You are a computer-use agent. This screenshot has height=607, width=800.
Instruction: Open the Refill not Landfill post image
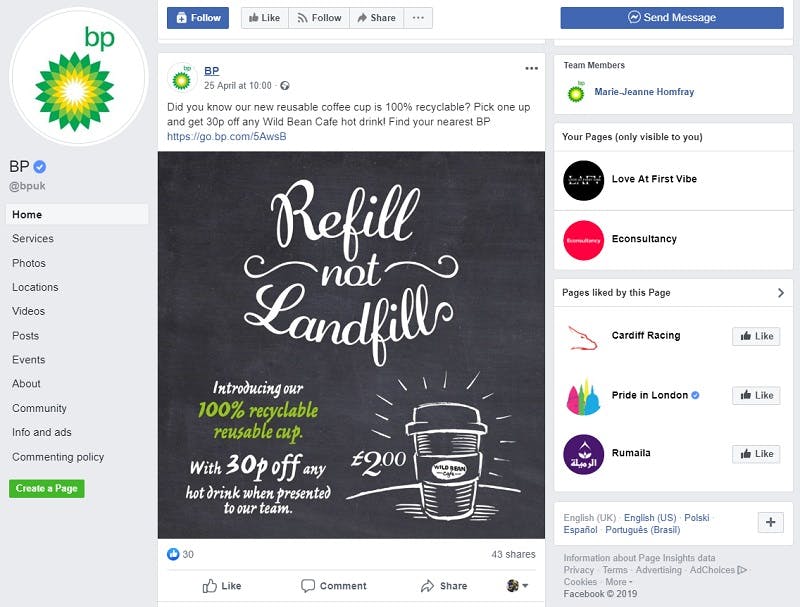351,345
